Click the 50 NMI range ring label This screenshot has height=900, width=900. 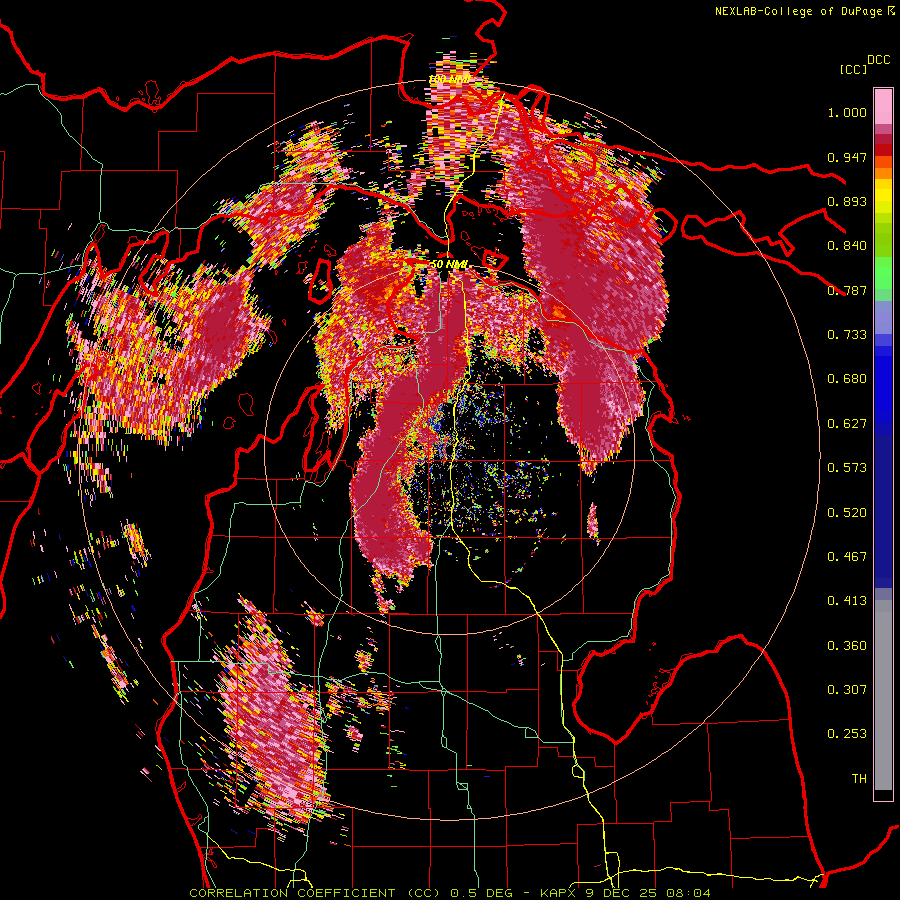pyautogui.click(x=449, y=264)
